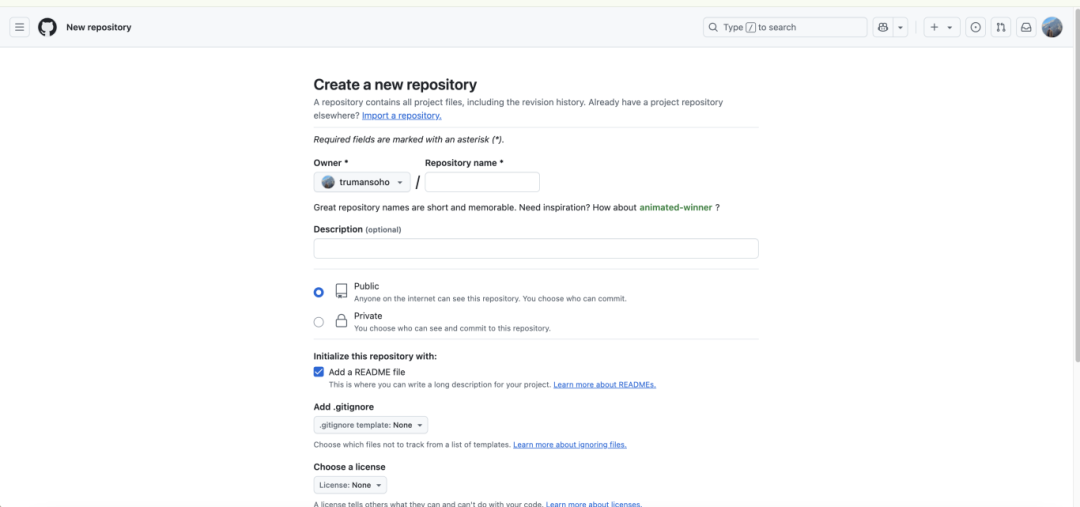
Task: Click the GitHub logo to go home
Action: (47, 27)
